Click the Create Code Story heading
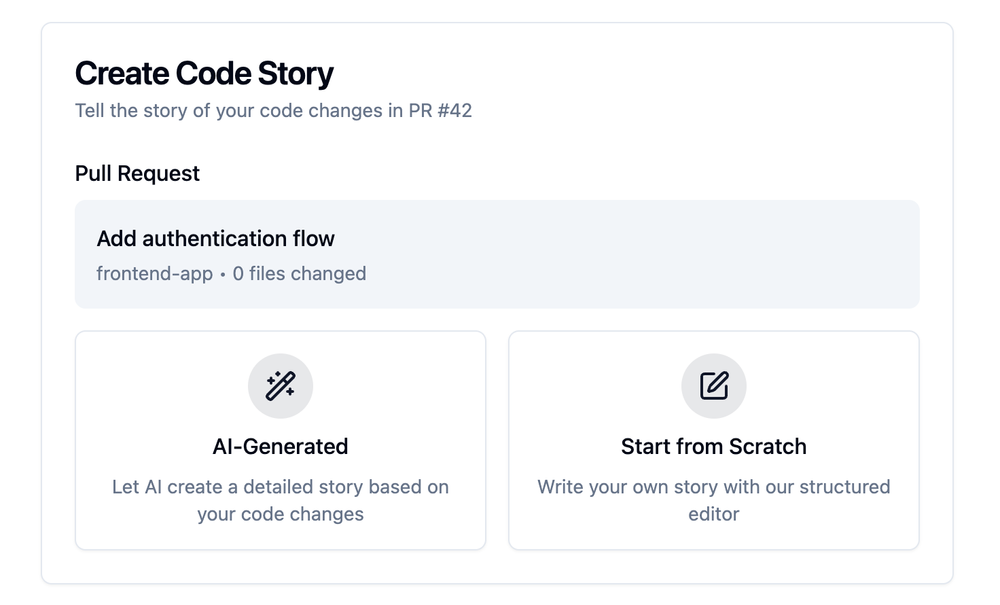Image resolution: width=1000 pixels, height=605 pixels. pos(204,73)
